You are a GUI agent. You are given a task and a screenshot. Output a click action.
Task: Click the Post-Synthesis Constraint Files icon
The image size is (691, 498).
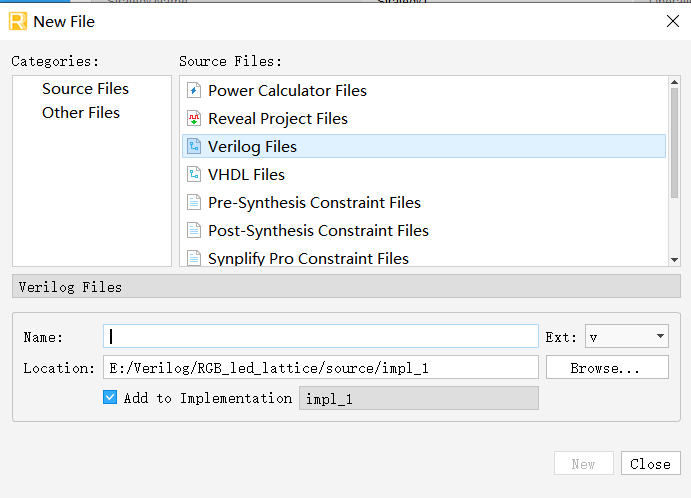(194, 231)
